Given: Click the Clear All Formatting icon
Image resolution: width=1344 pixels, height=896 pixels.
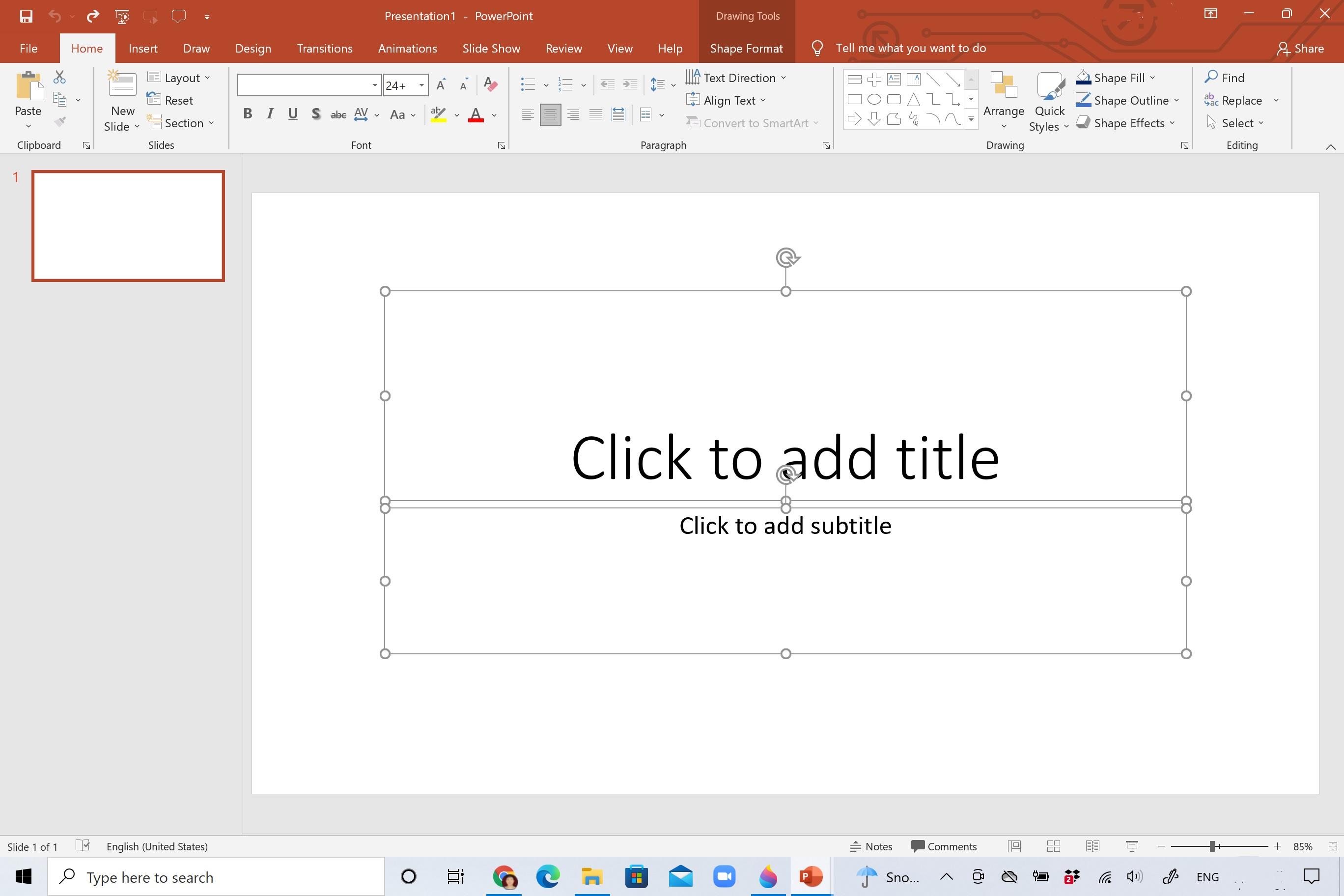Looking at the screenshot, I should point(490,84).
